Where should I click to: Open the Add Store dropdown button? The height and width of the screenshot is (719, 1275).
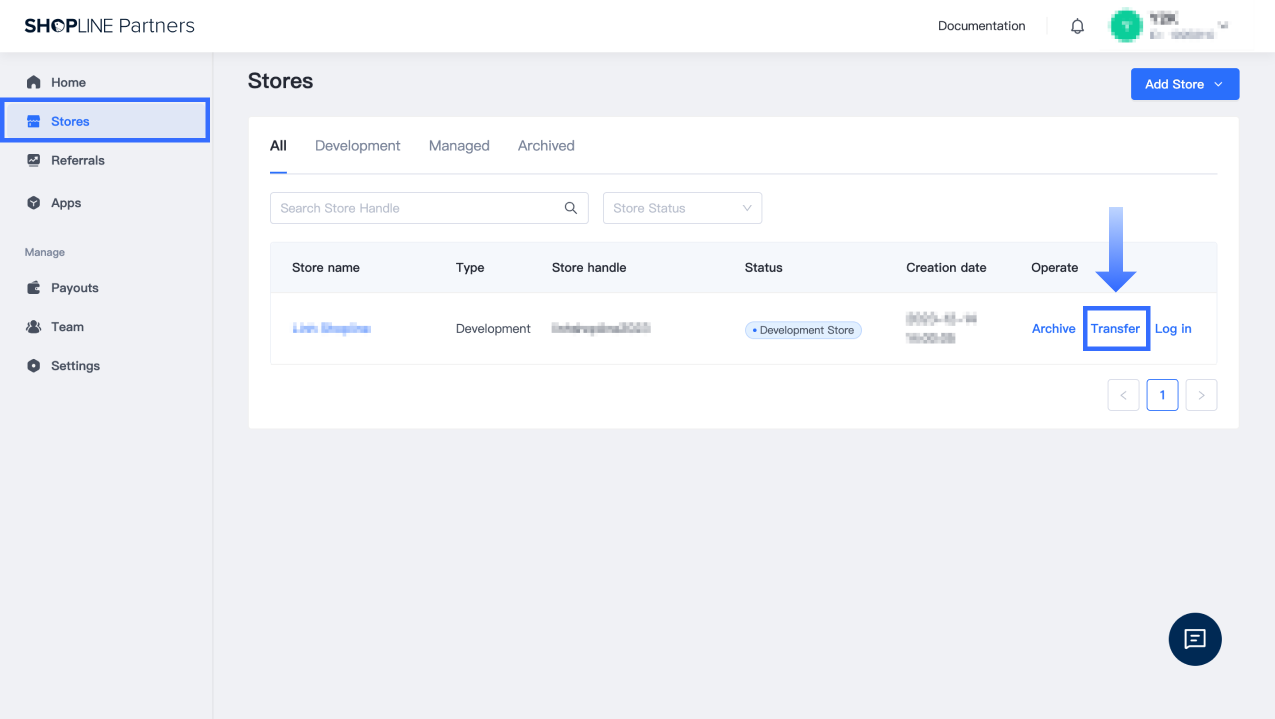pos(1184,84)
